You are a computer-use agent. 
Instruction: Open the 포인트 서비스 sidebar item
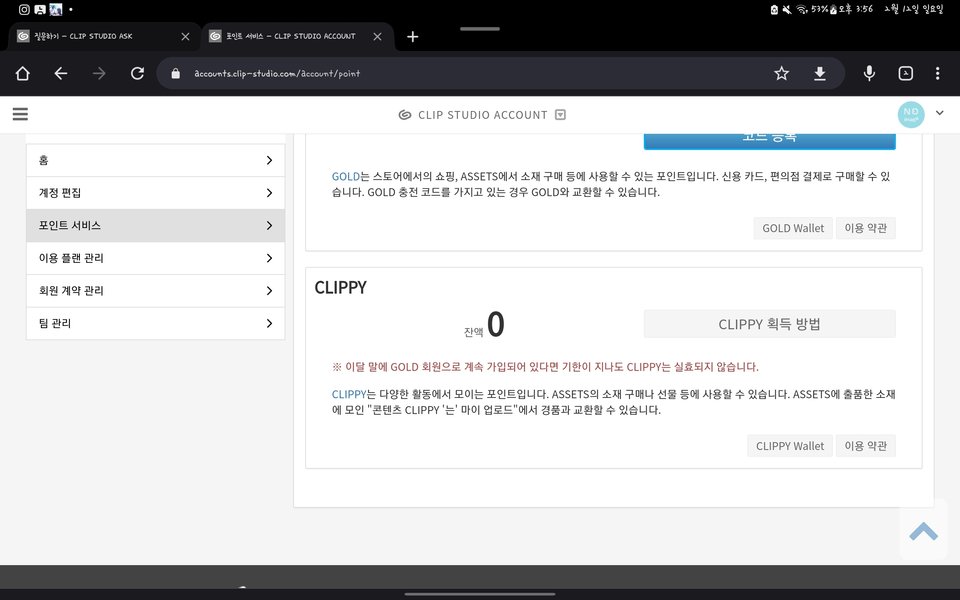[x=155, y=225]
